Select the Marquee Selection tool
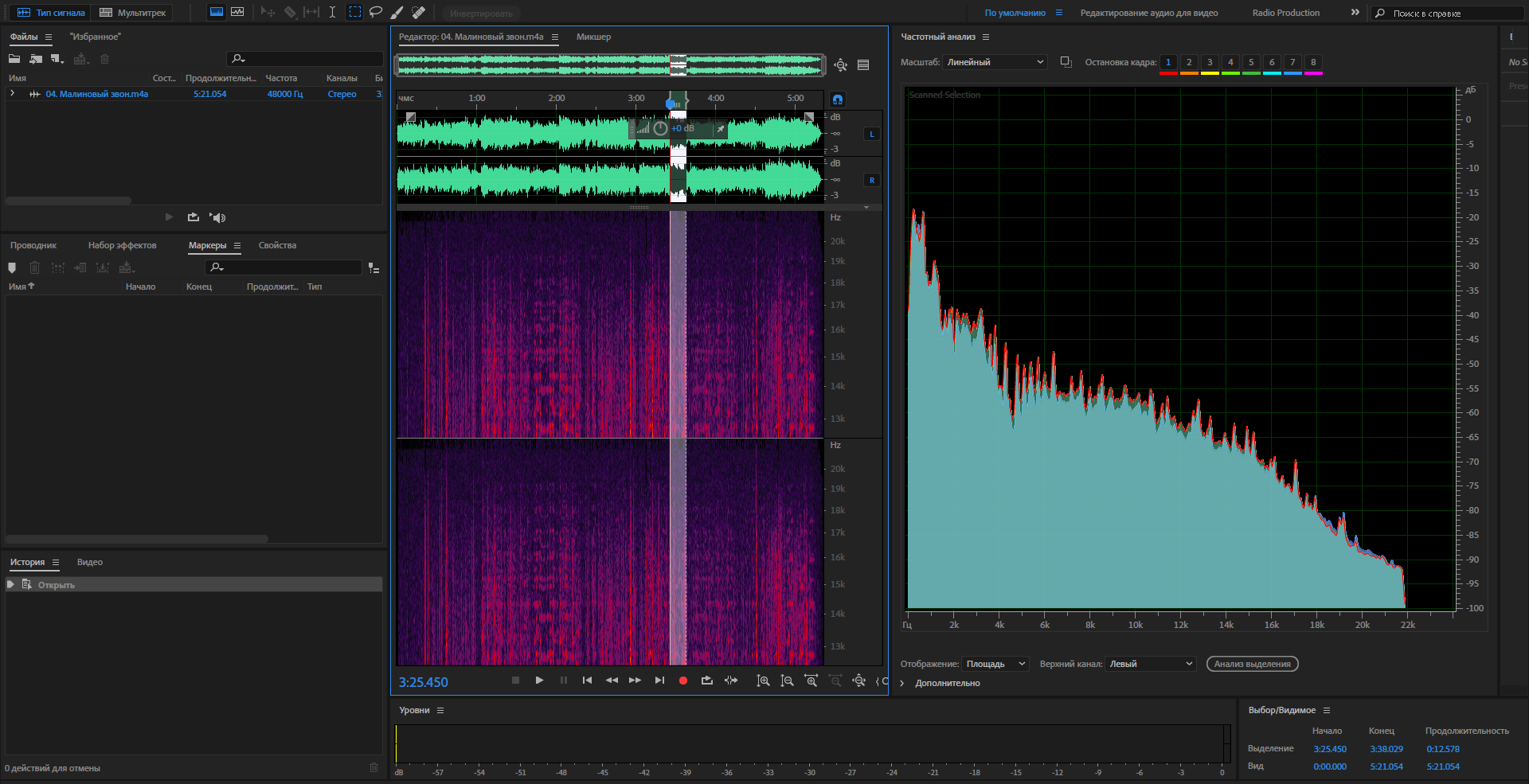 click(x=355, y=12)
